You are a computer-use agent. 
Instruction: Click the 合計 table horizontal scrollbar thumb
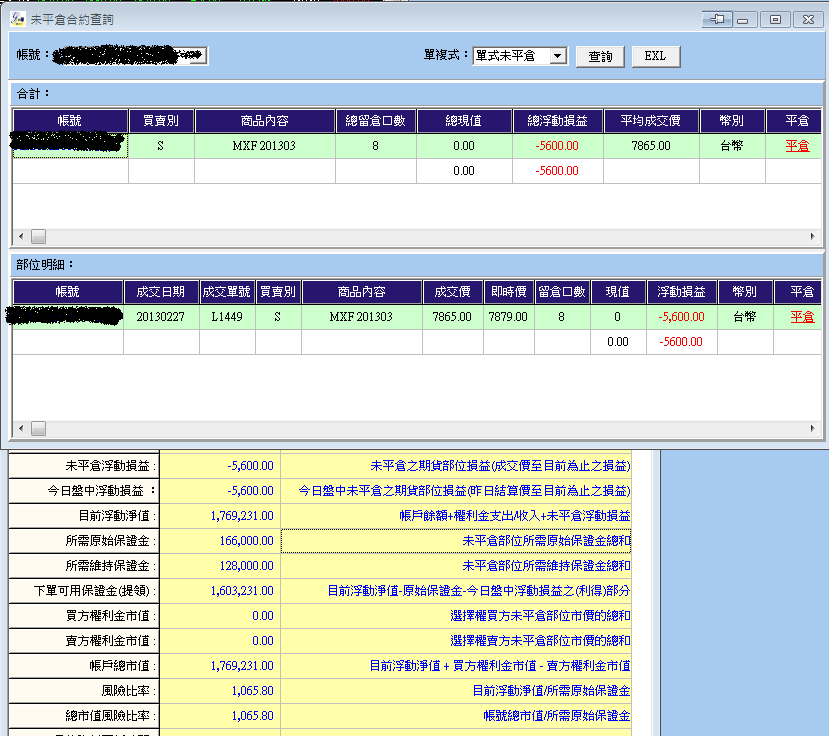(x=39, y=236)
